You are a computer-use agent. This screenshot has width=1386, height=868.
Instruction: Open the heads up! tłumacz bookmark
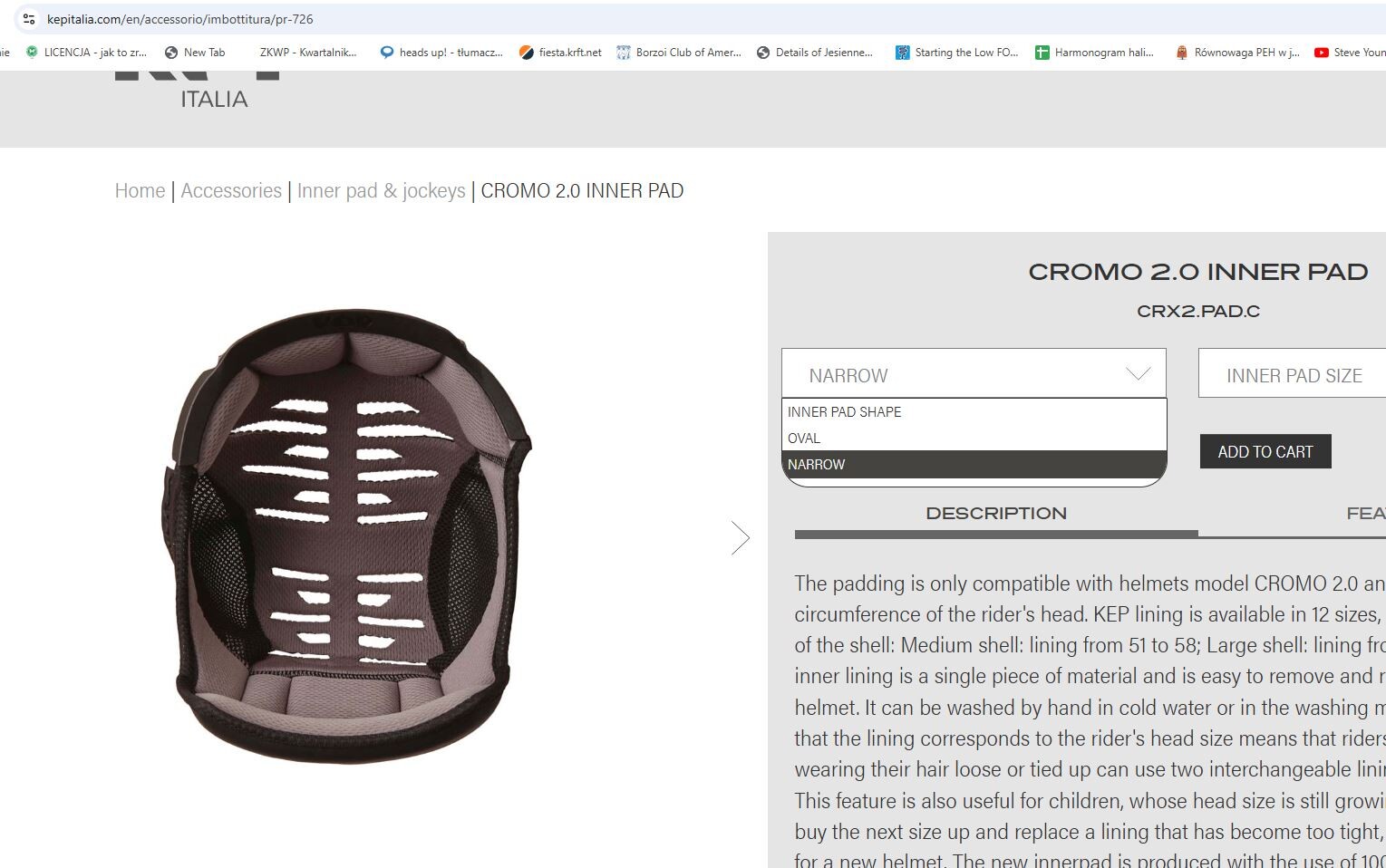pos(441,53)
